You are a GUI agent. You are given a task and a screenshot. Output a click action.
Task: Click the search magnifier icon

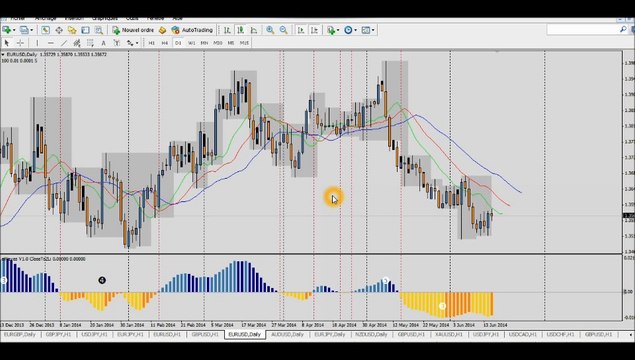click(623, 30)
